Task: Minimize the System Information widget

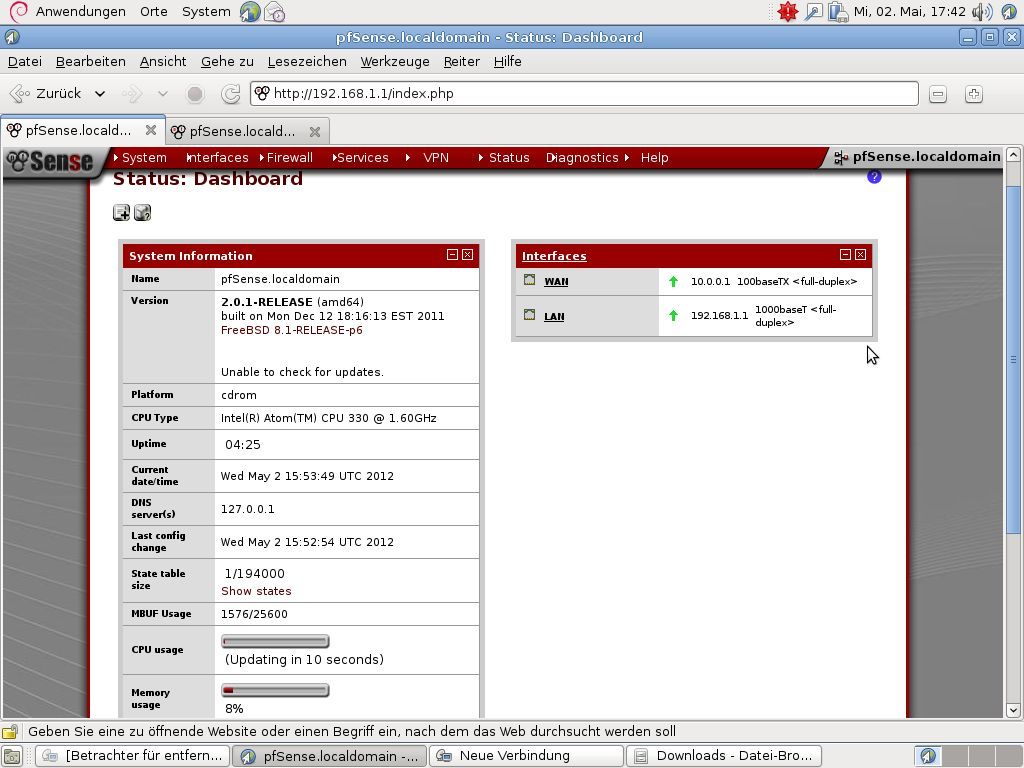Action: [x=452, y=255]
